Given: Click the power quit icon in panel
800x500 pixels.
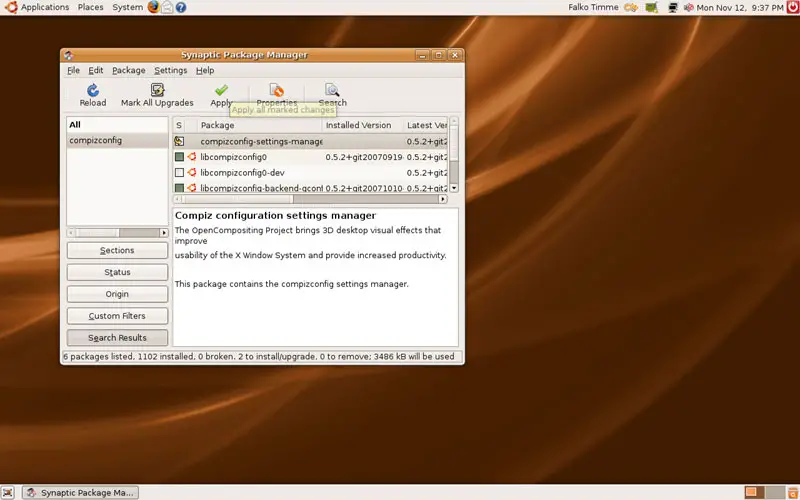Looking at the screenshot, I should pyautogui.click(x=793, y=7).
